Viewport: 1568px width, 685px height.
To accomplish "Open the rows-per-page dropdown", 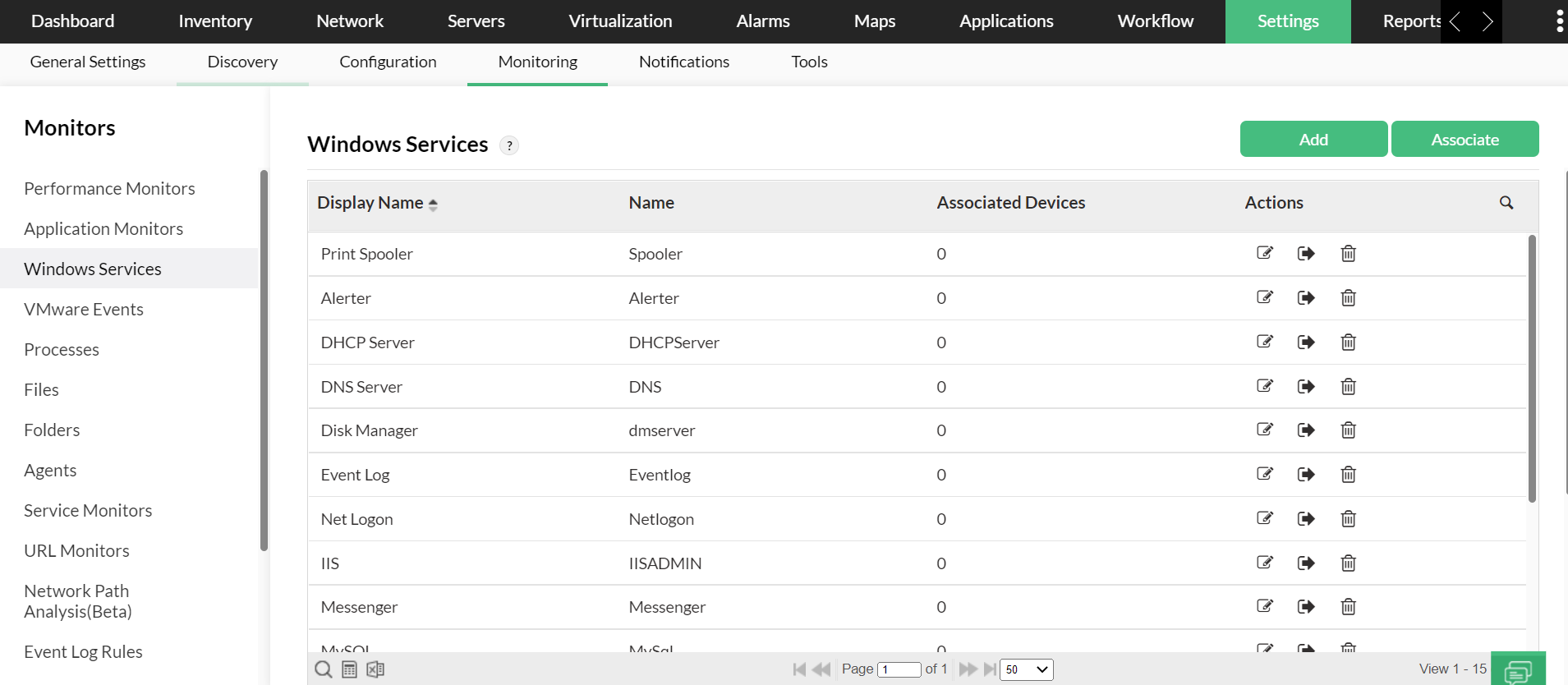I will point(1026,669).
